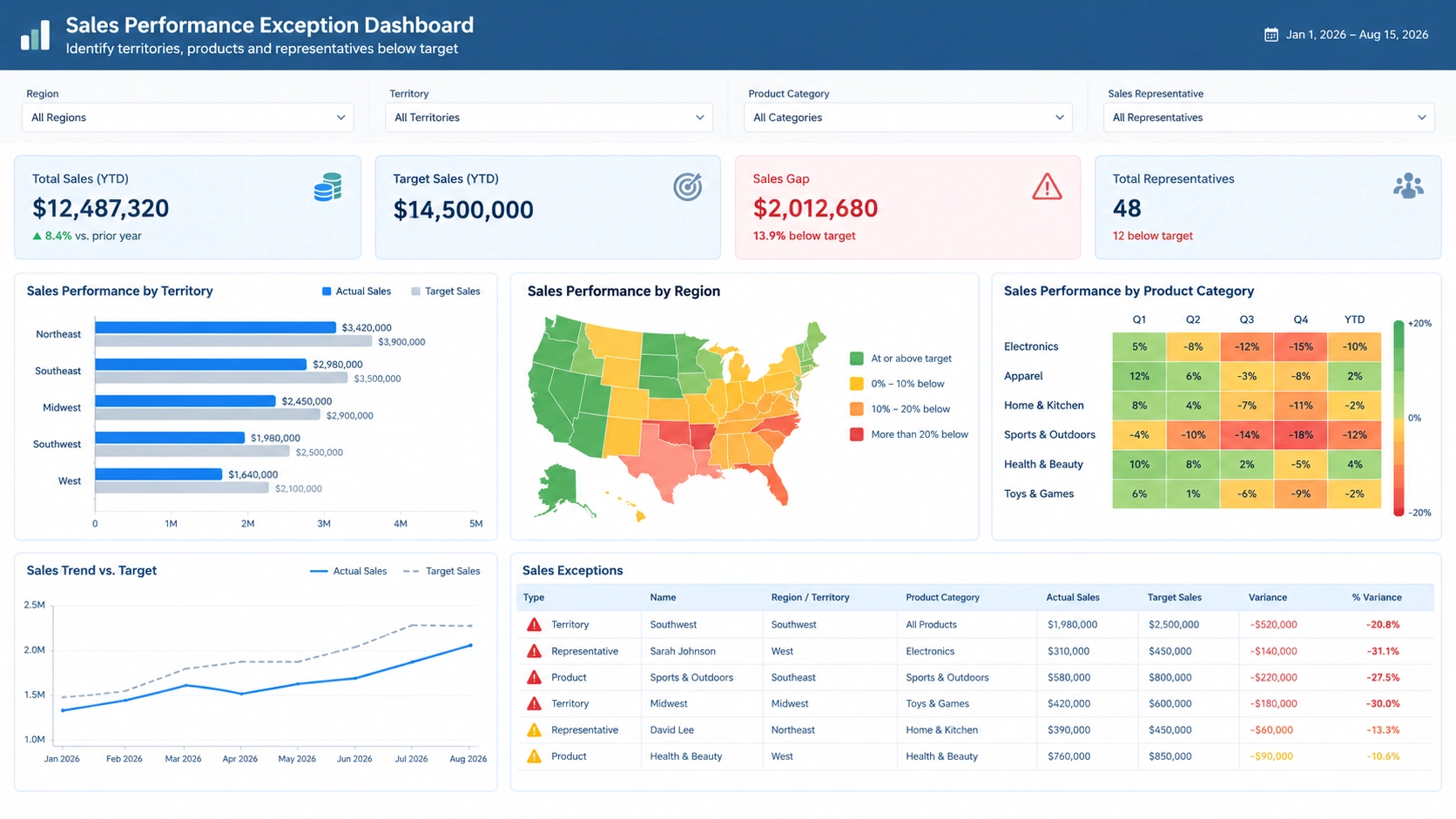Click the coin stack icon on Total Sales card
This screenshot has width=1456, height=819.
(327, 187)
